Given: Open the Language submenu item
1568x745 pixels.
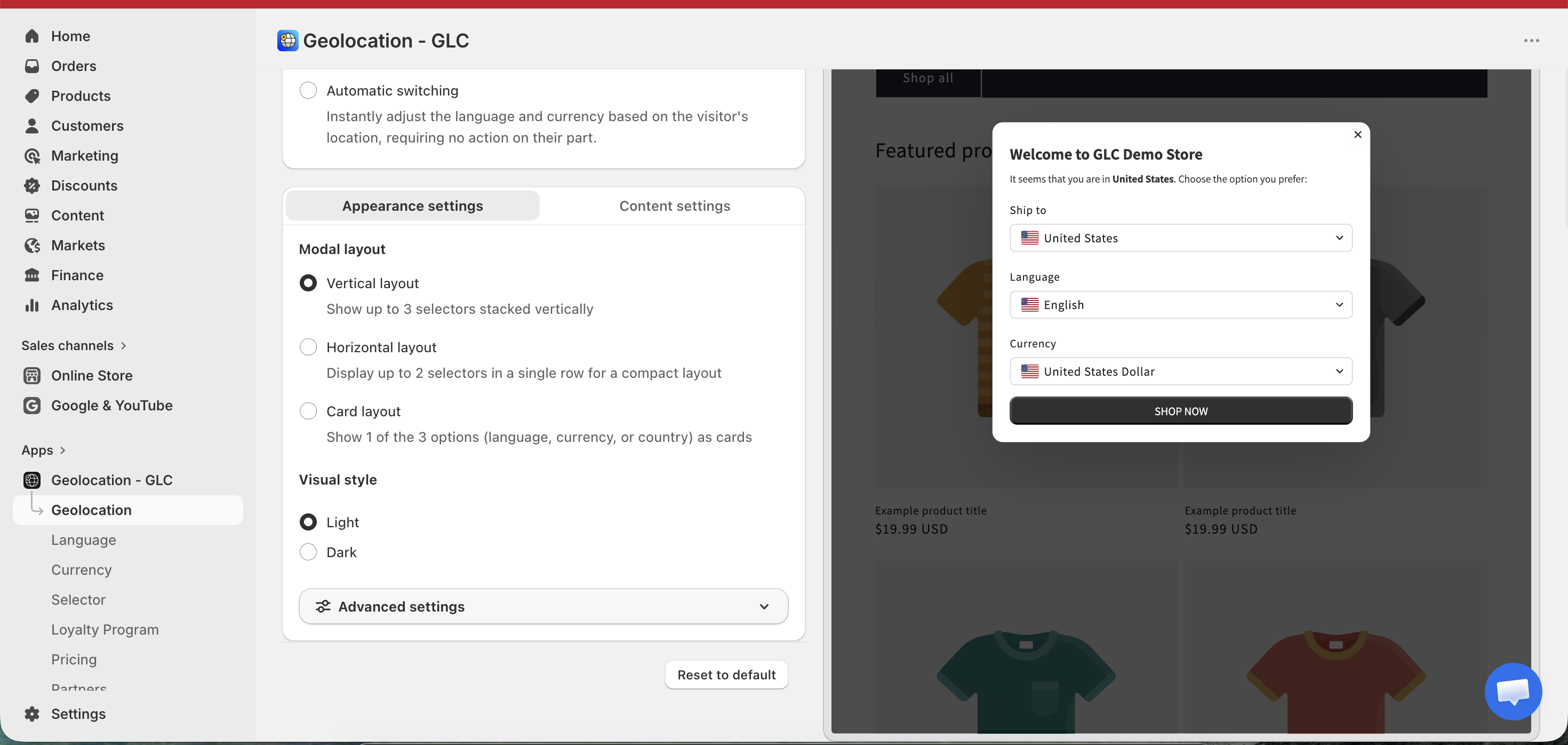Looking at the screenshot, I should tap(83, 540).
